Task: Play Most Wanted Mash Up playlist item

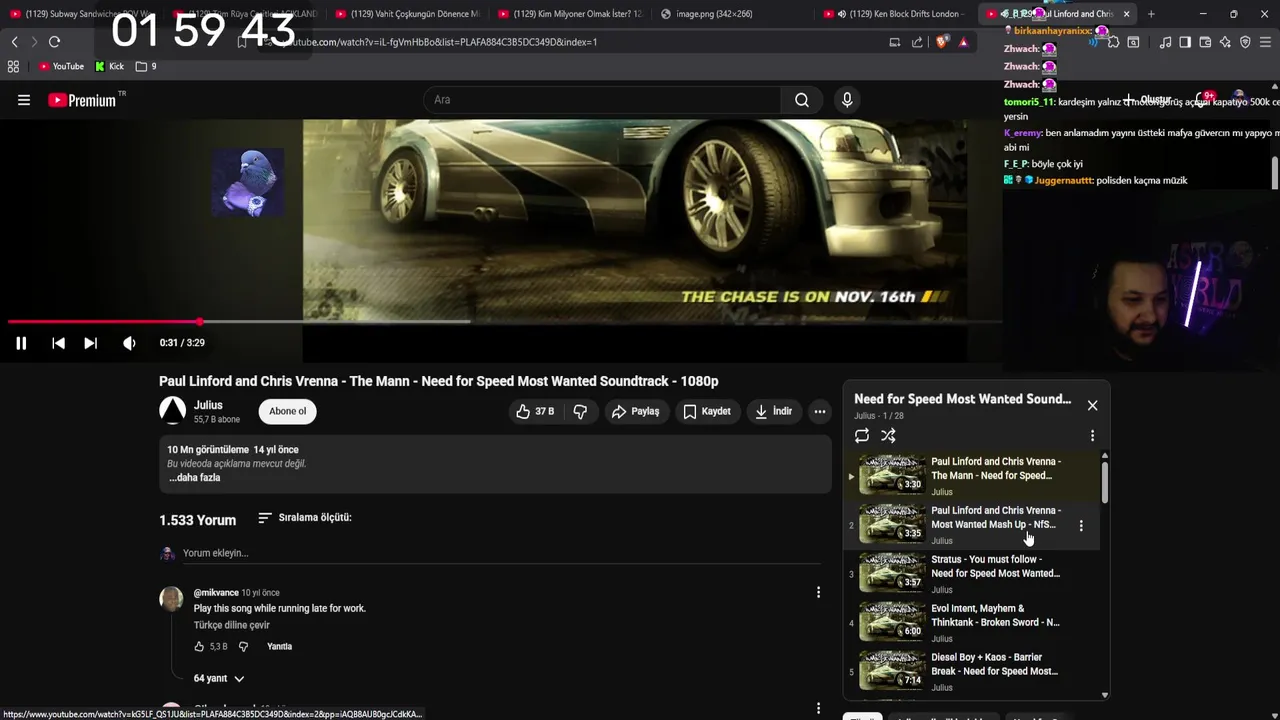Action: click(970, 525)
